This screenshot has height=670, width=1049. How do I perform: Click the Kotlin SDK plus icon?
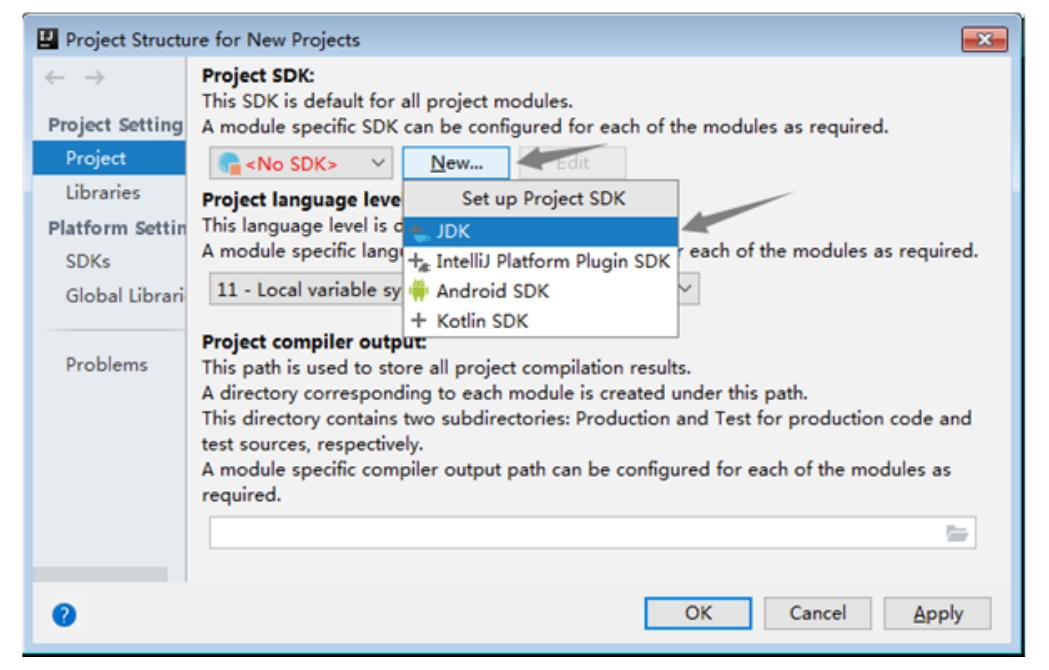coord(419,321)
